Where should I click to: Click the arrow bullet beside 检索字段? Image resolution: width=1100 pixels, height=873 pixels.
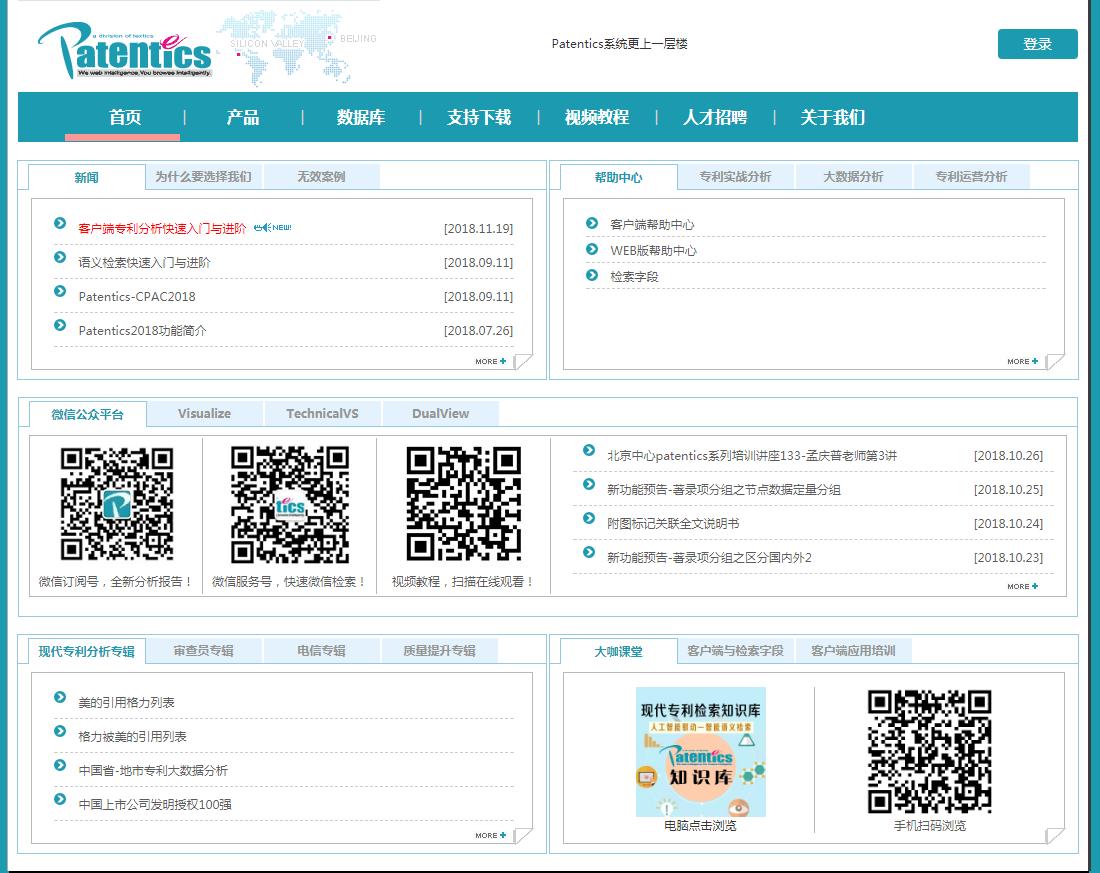pyautogui.click(x=592, y=275)
